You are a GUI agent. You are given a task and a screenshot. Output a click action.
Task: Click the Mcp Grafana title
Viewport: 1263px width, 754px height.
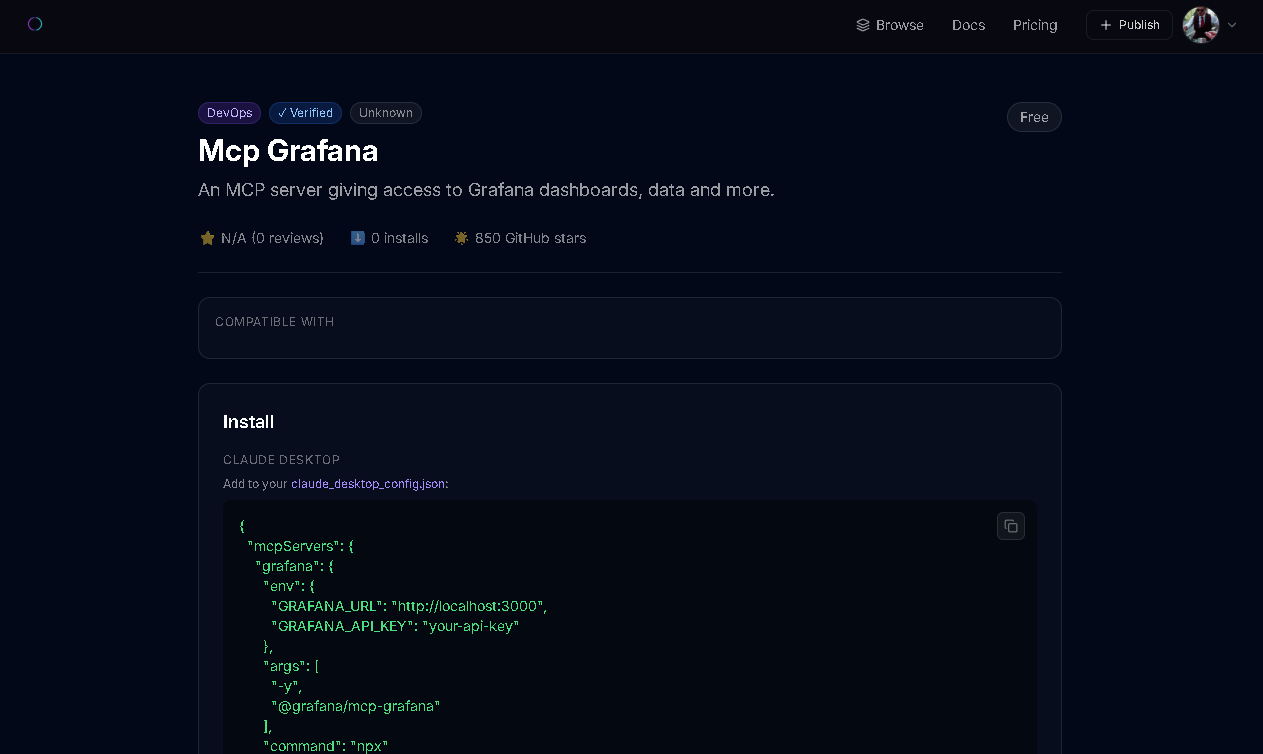tap(288, 151)
